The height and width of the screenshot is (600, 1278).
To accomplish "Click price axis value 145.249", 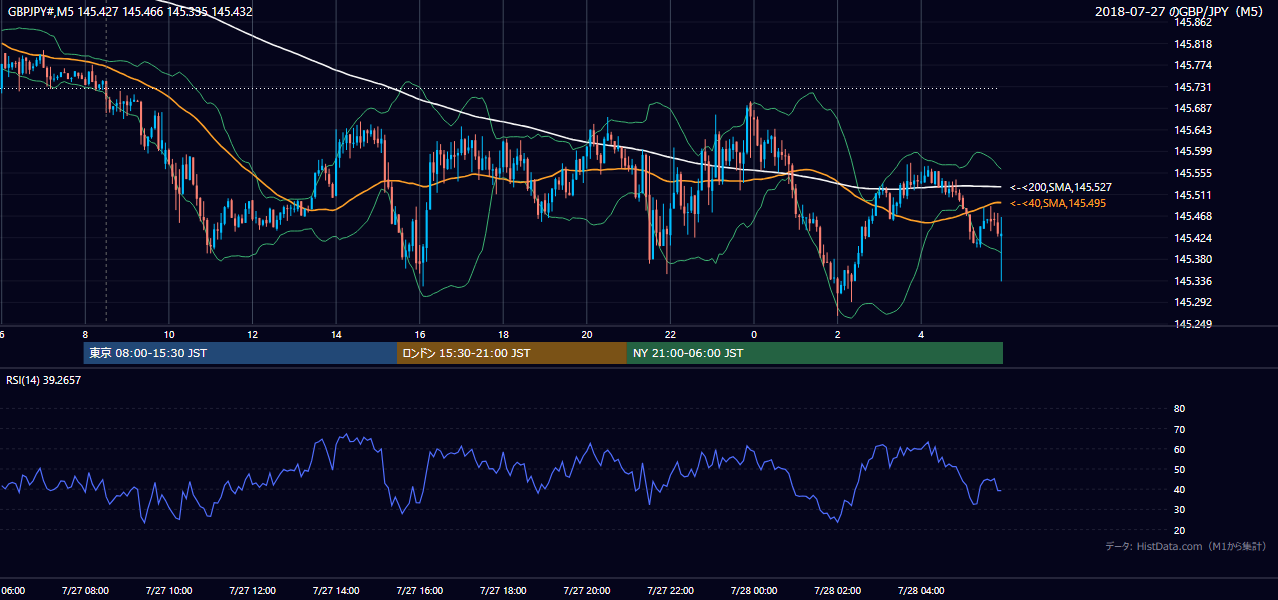I will pos(1192,324).
